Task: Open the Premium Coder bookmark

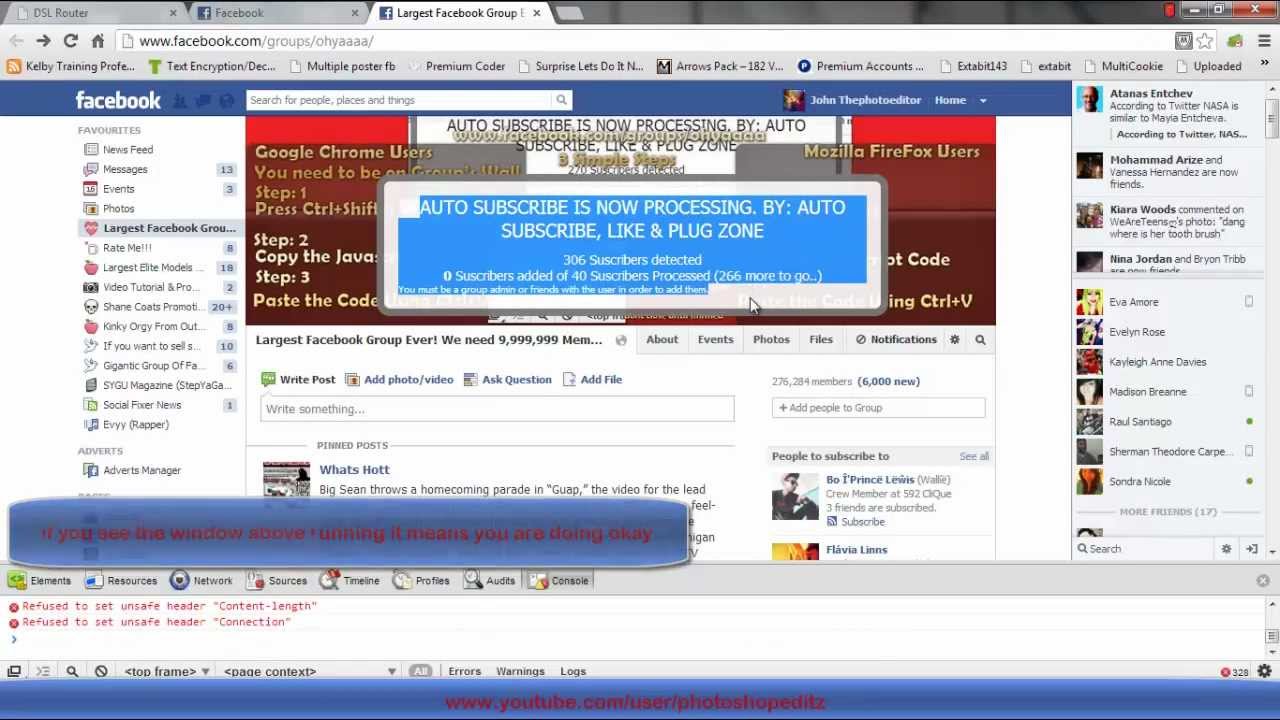Action: pyautogui.click(x=456, y=66)
